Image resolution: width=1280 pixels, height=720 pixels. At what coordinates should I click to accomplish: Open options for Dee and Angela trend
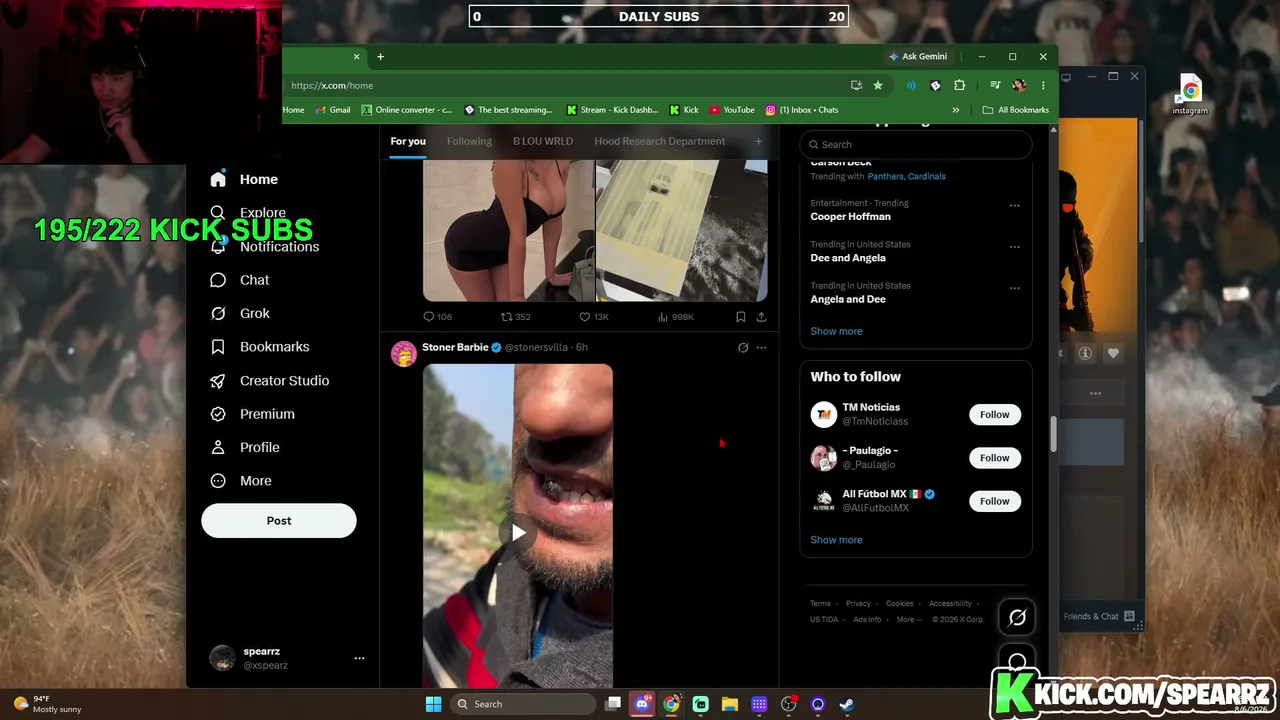click(x=1014, y=247)
